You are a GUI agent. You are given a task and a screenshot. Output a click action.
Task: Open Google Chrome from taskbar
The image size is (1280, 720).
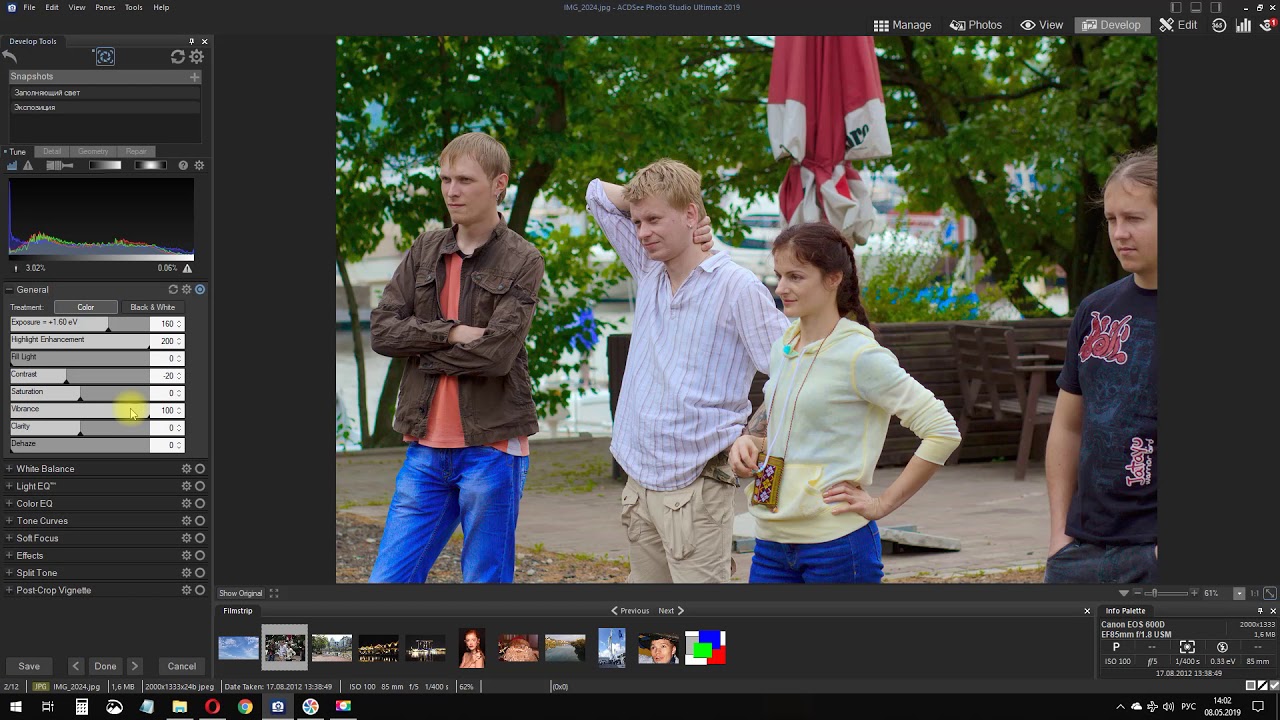(x=245, y=707)
